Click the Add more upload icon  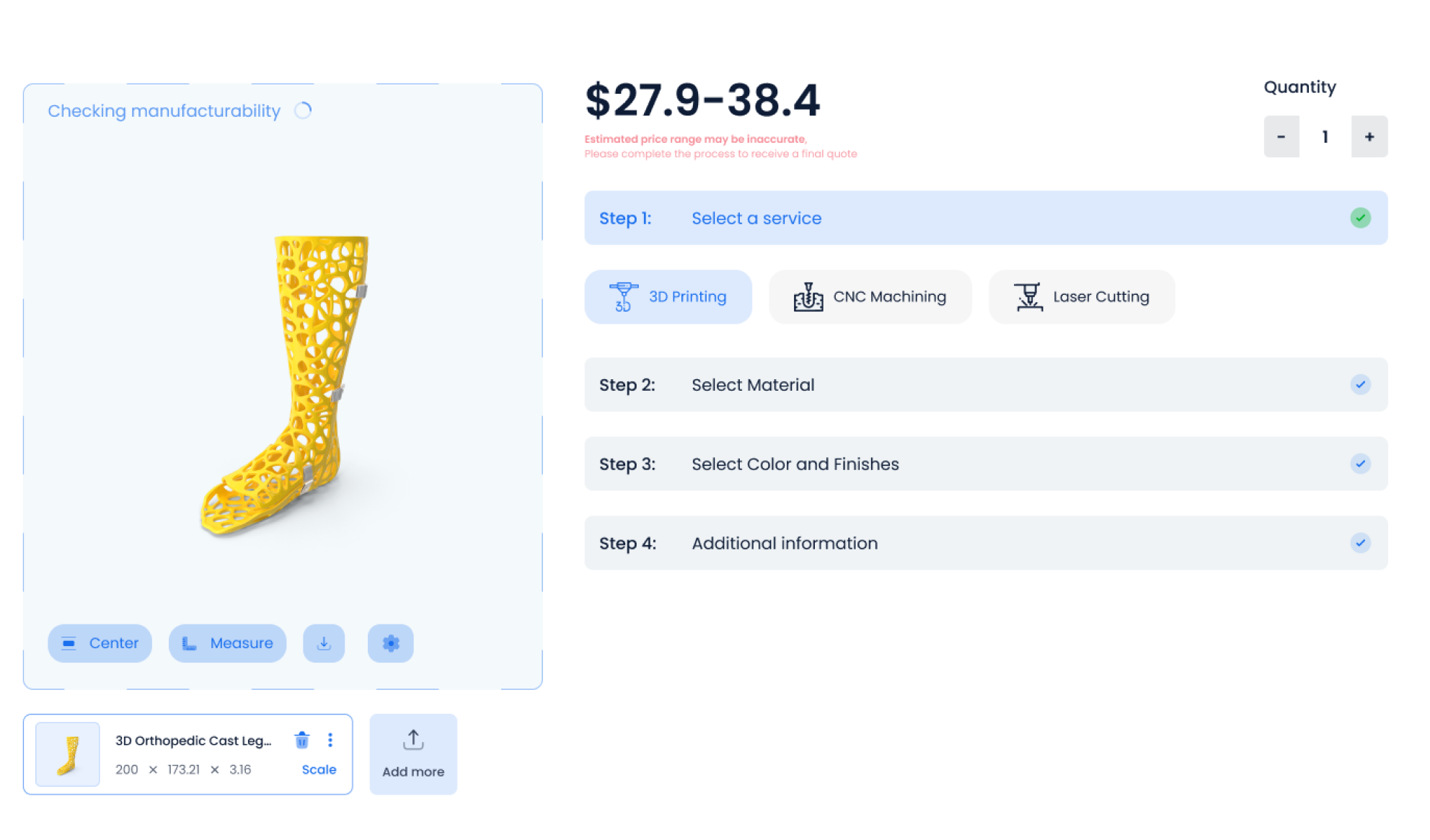click(413, 739)
